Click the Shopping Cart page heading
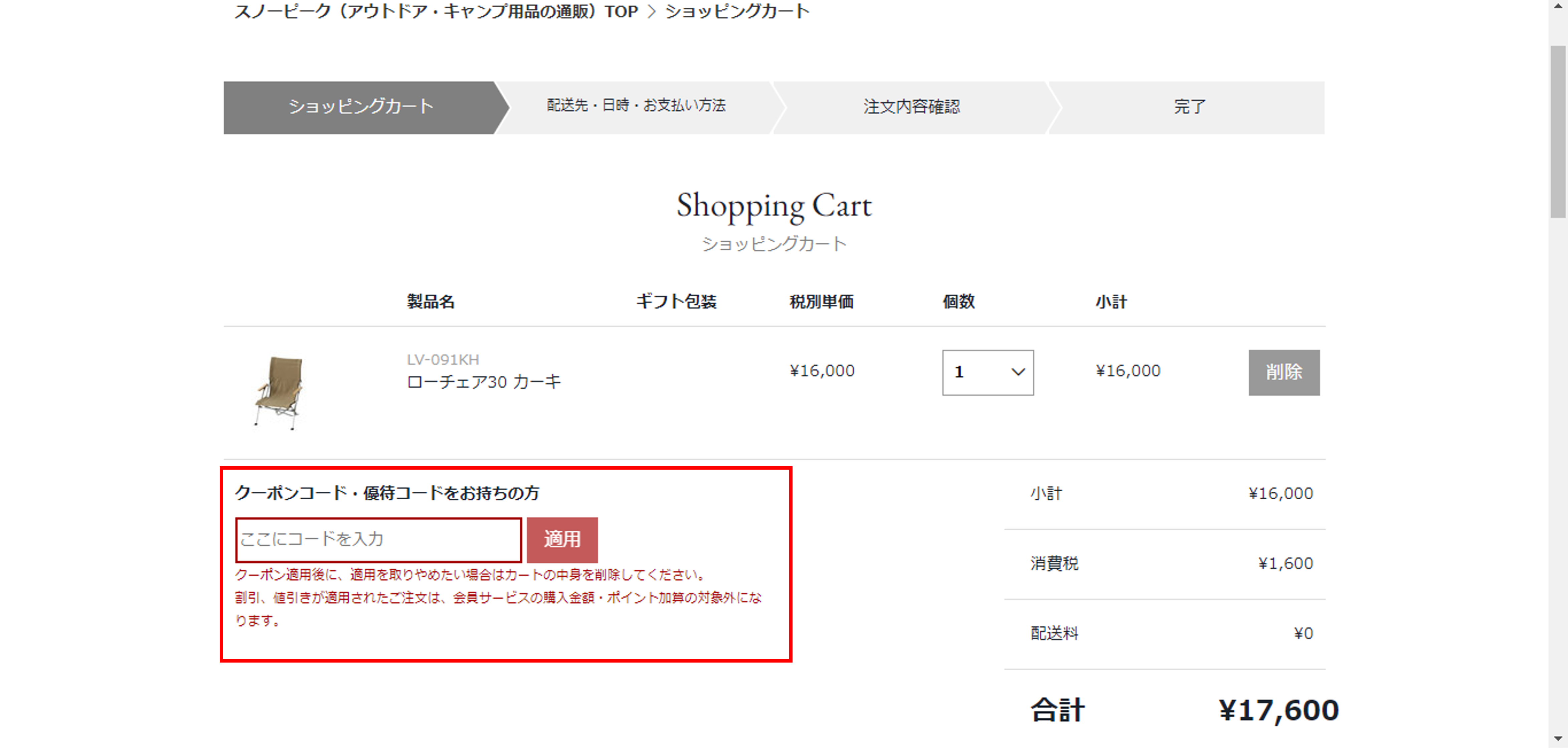The height and width of the screenshot is (748, 1568). 774,206
